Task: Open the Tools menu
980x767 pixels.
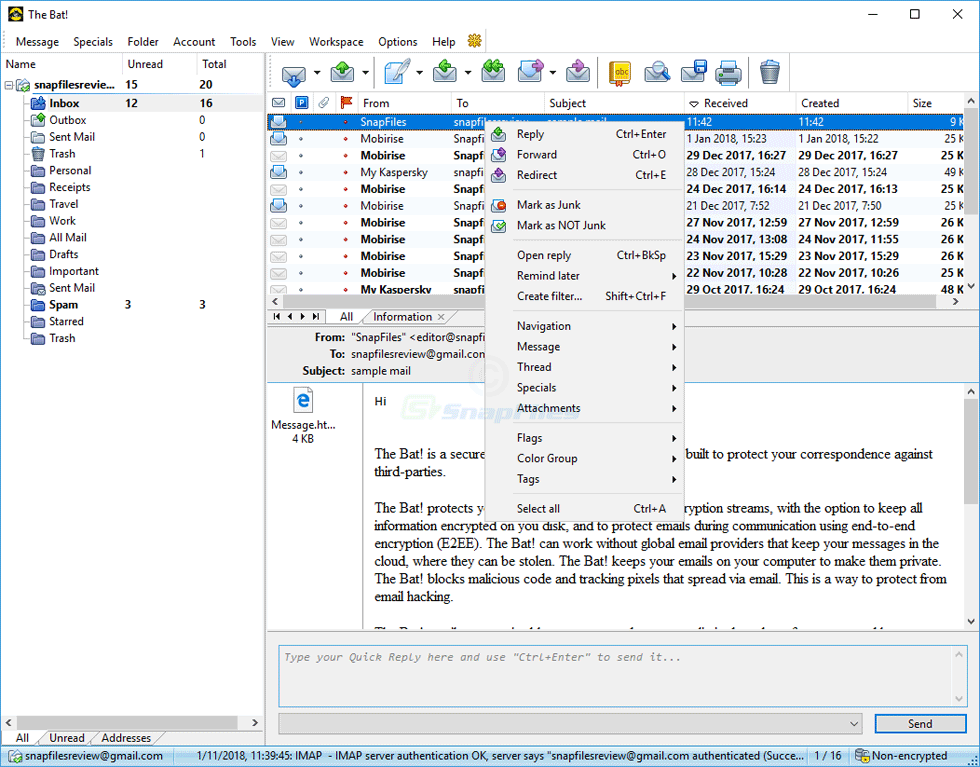Action: [x=243, y=42]
